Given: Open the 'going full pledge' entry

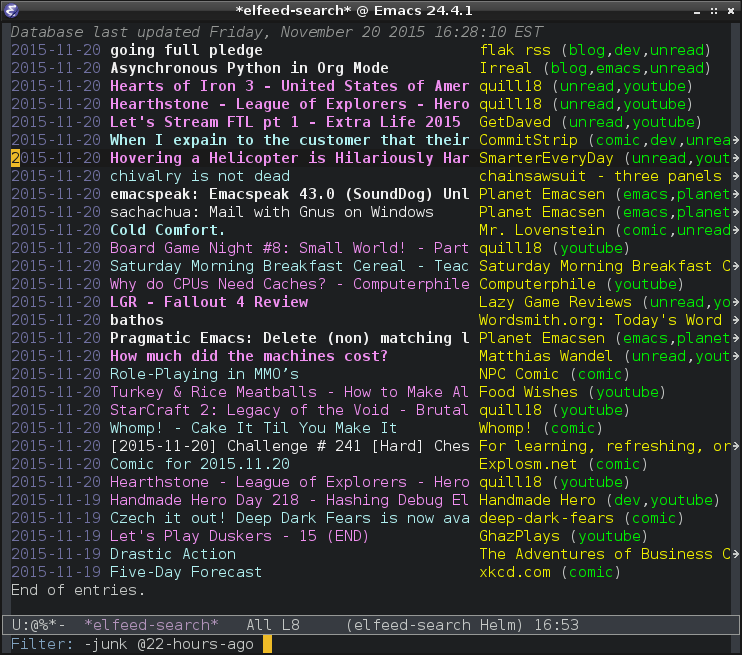Looking at the screenshot, I should pos(186,50).
